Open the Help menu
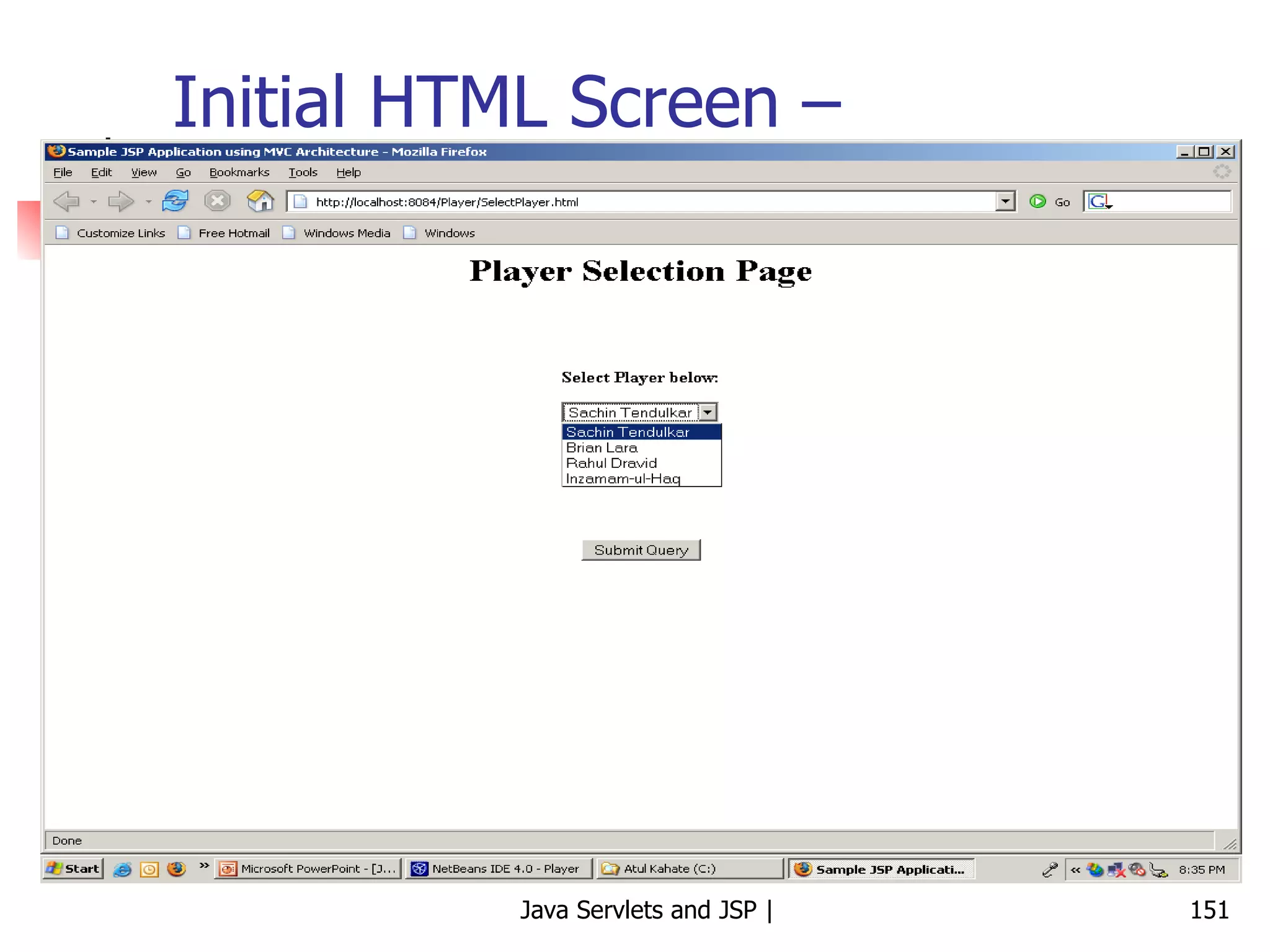Screen dimensions: 1270x952 [x=349, y=172]
